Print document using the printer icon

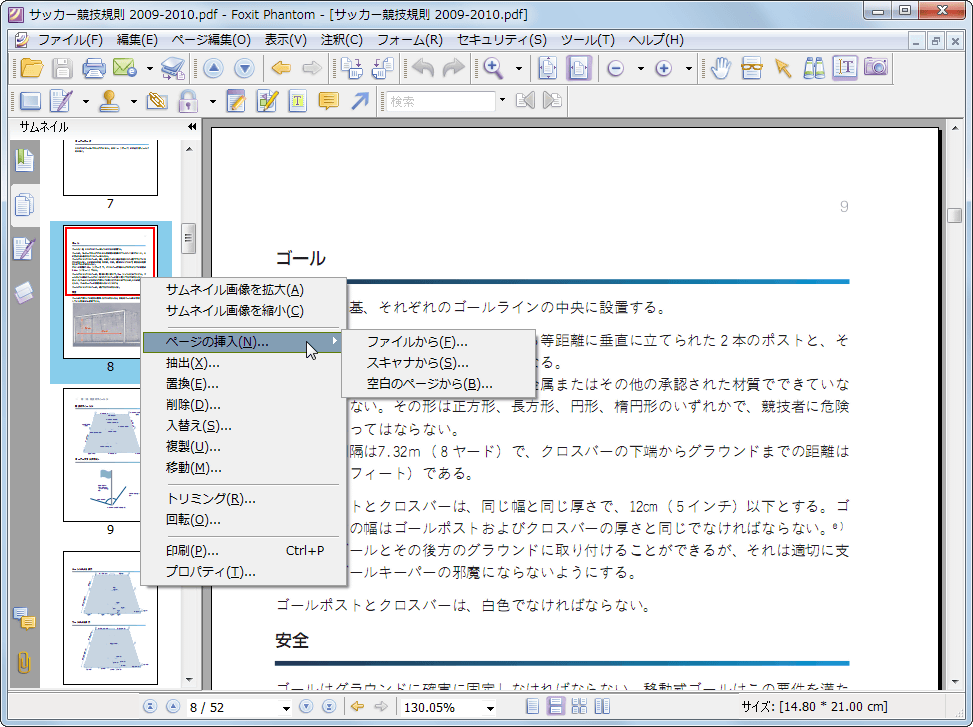tap(94, 68)
